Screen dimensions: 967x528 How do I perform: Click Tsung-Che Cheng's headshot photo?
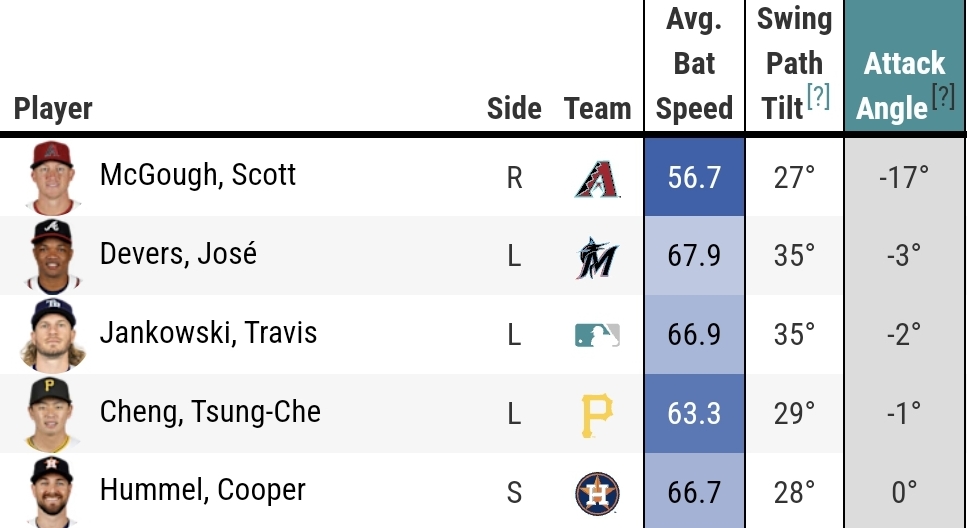[52, 413]
